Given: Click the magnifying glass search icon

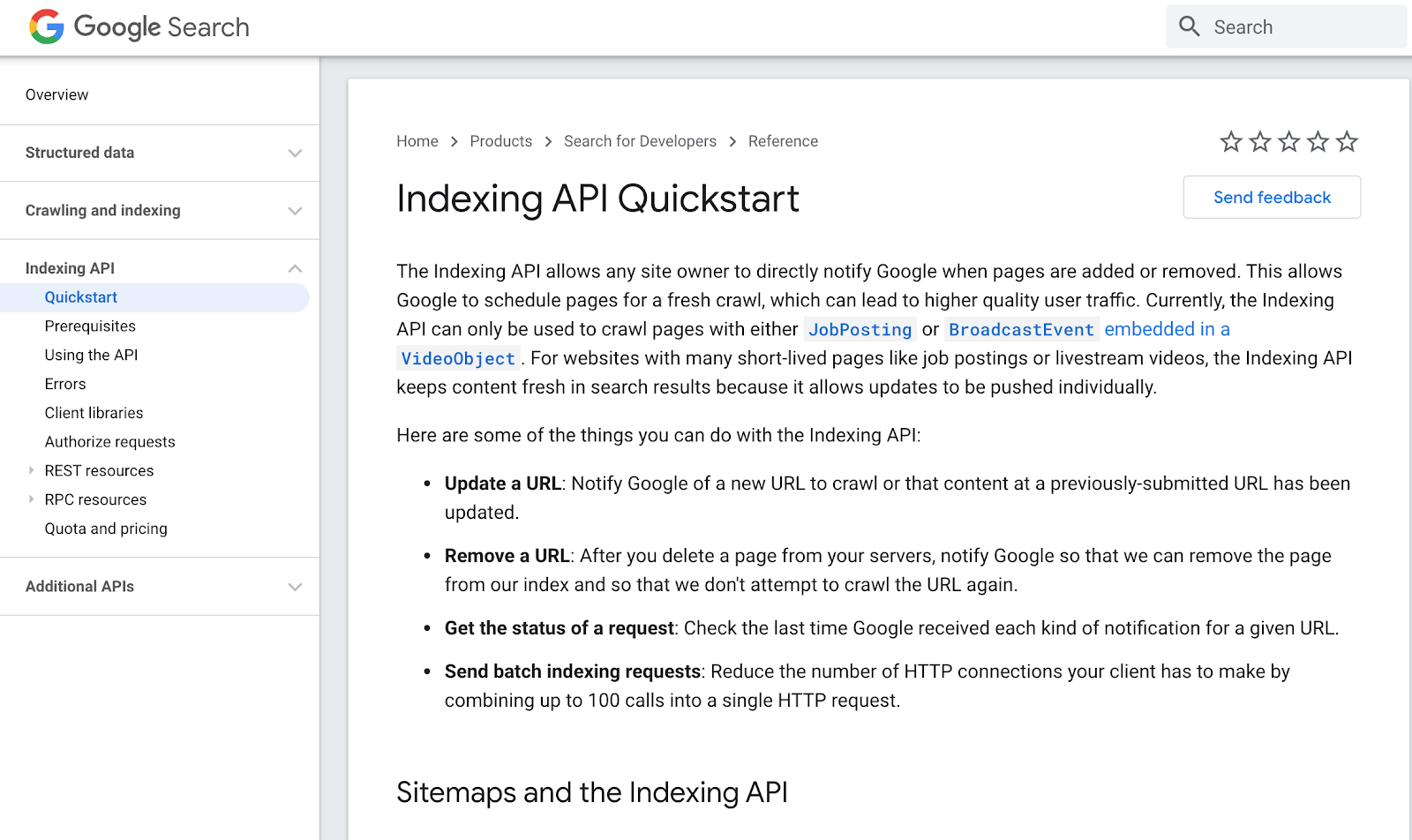Looking at the screenshot, I should pos(1190,26).
